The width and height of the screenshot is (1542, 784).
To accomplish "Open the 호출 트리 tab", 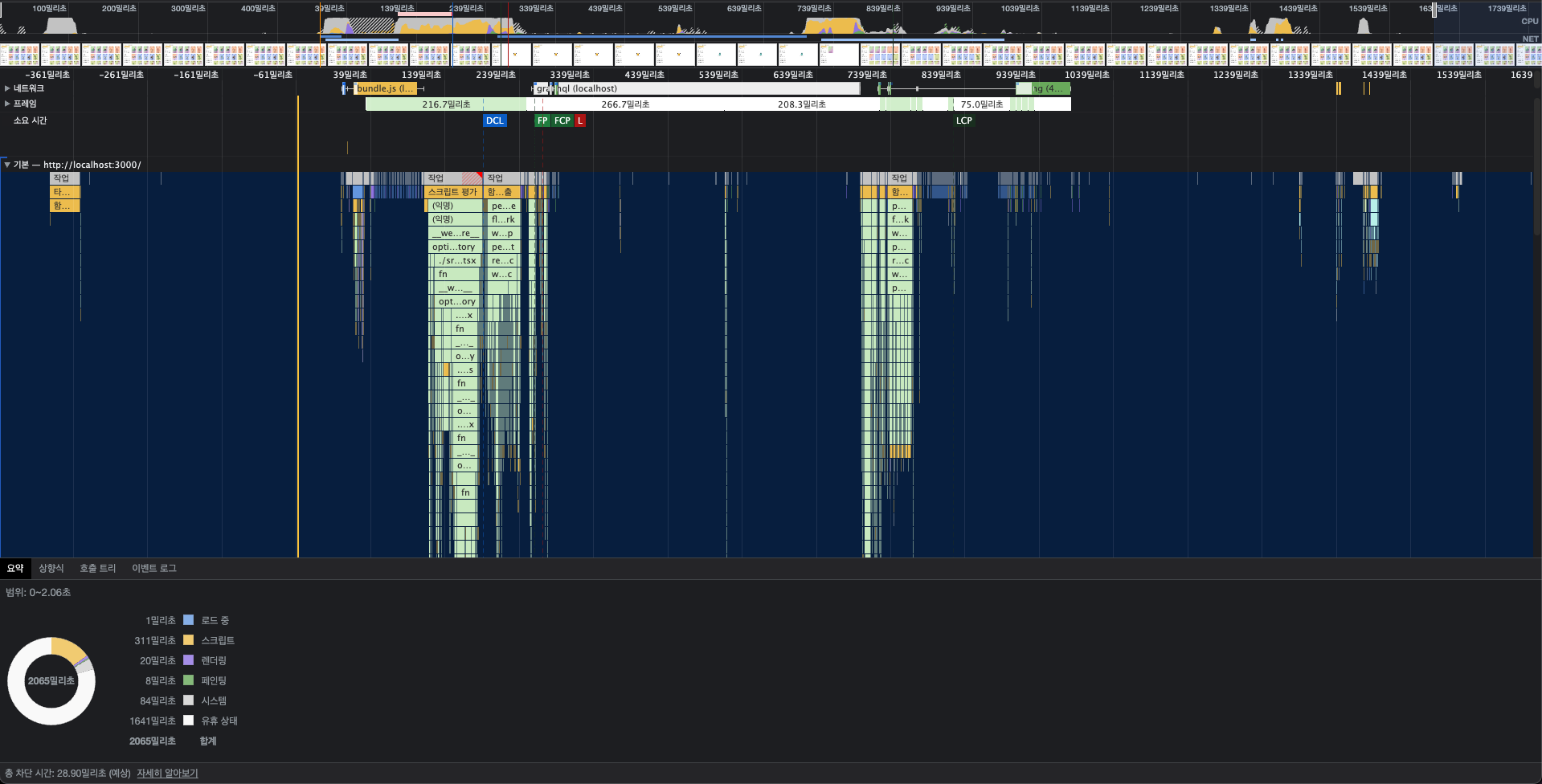I will (97, 568).
